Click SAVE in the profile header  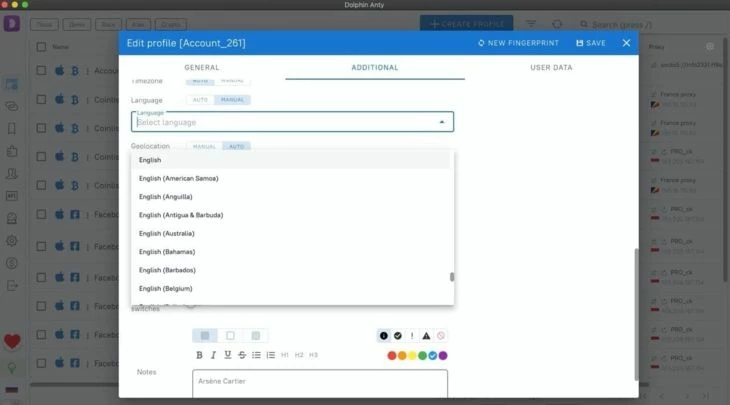591,43
